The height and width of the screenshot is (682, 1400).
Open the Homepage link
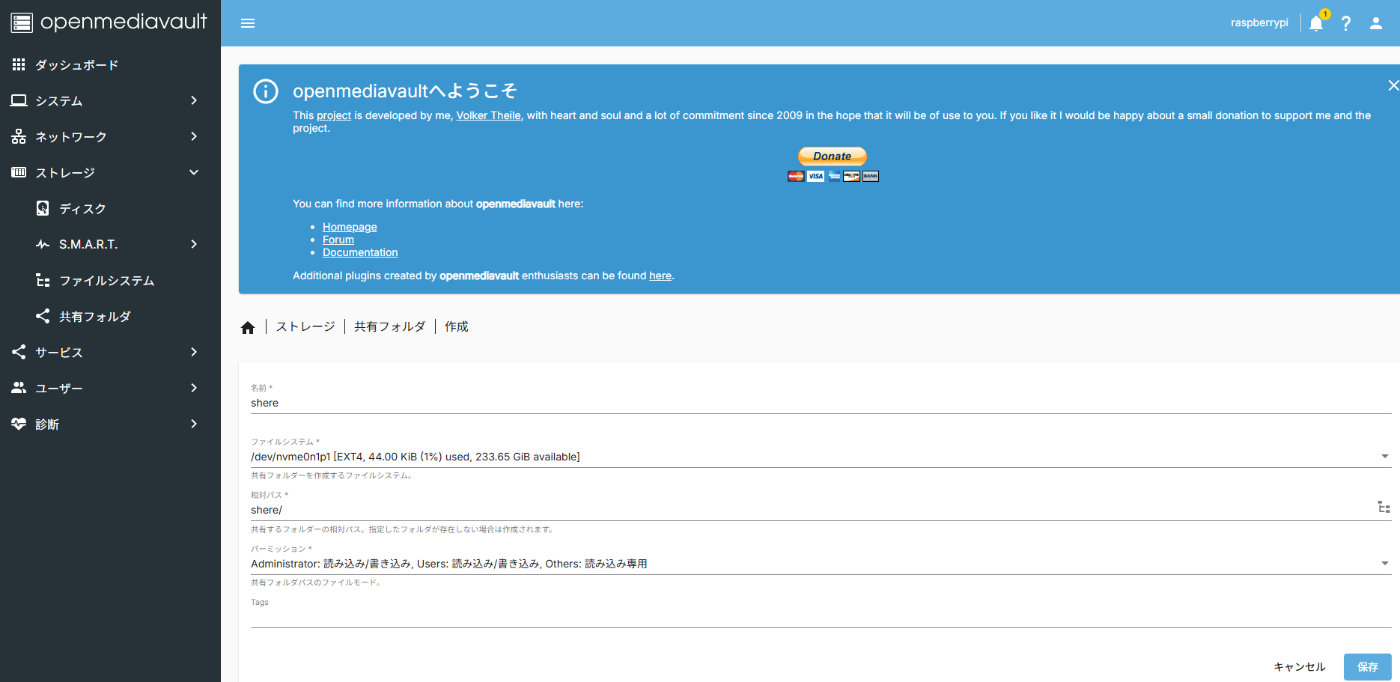click(350, 227)
